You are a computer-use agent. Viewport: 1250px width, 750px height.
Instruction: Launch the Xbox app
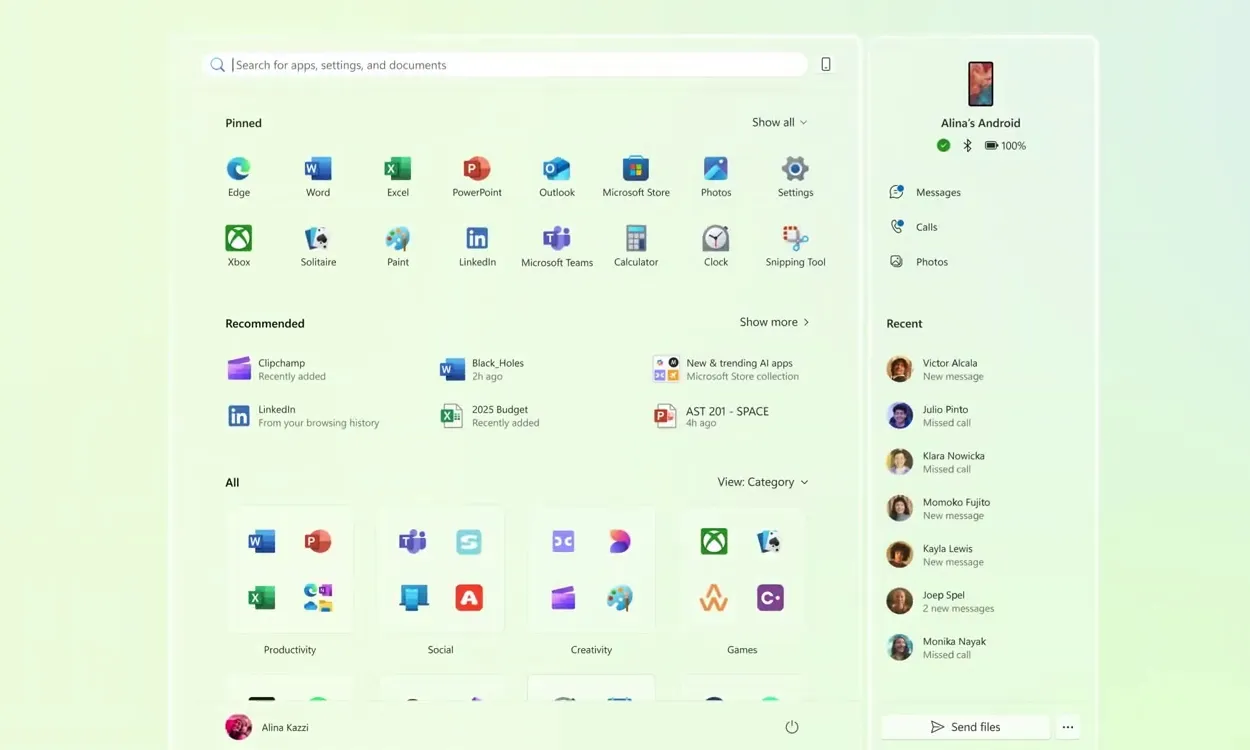pos(238,240)
